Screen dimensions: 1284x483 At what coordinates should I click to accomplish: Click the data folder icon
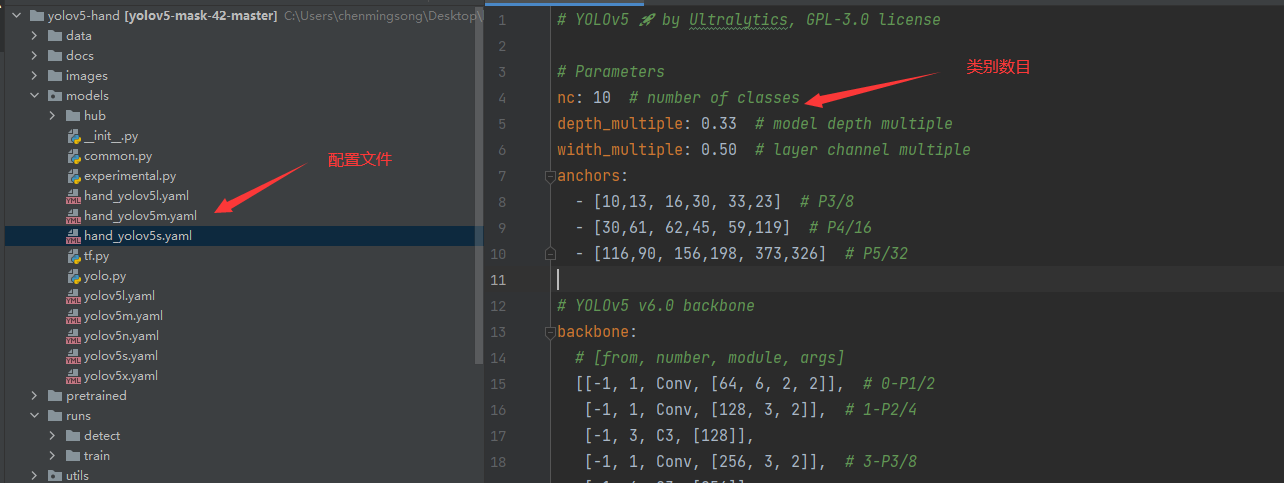coord(55,36)
